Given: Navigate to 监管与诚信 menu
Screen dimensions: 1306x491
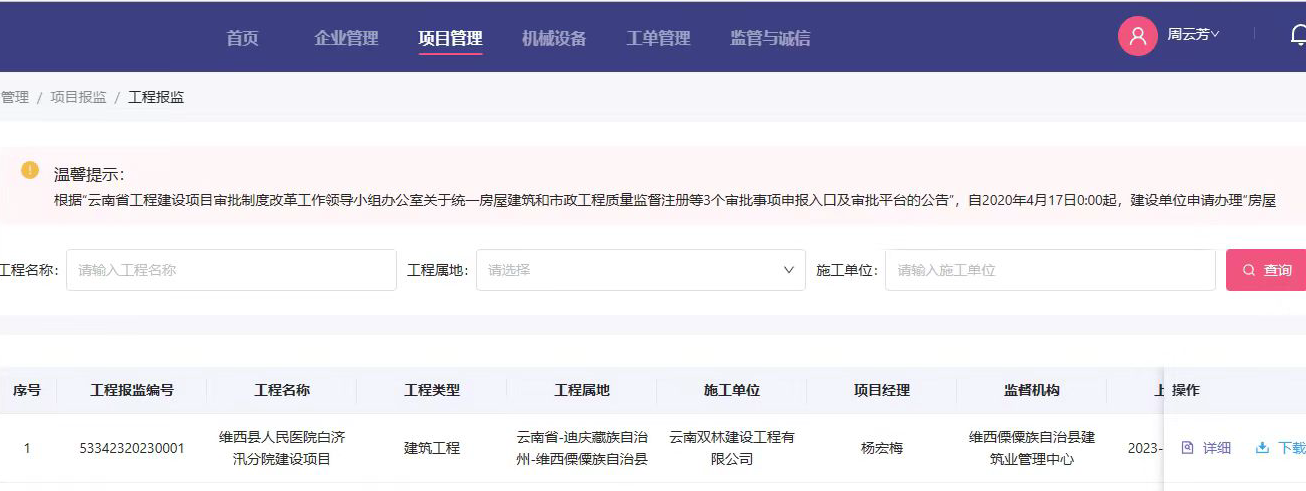Looking at the screenshot, I should (x=770, y=39).
